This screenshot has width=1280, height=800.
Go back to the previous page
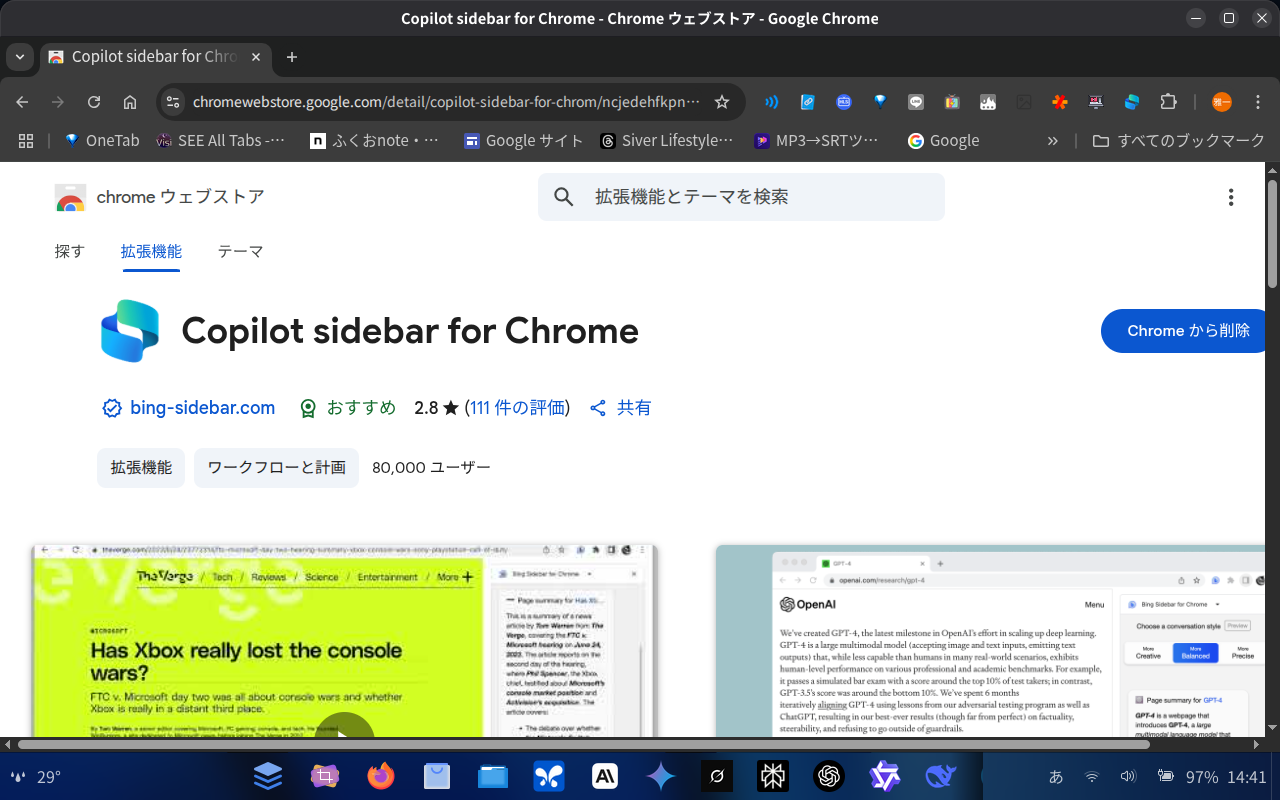(22, 102)
